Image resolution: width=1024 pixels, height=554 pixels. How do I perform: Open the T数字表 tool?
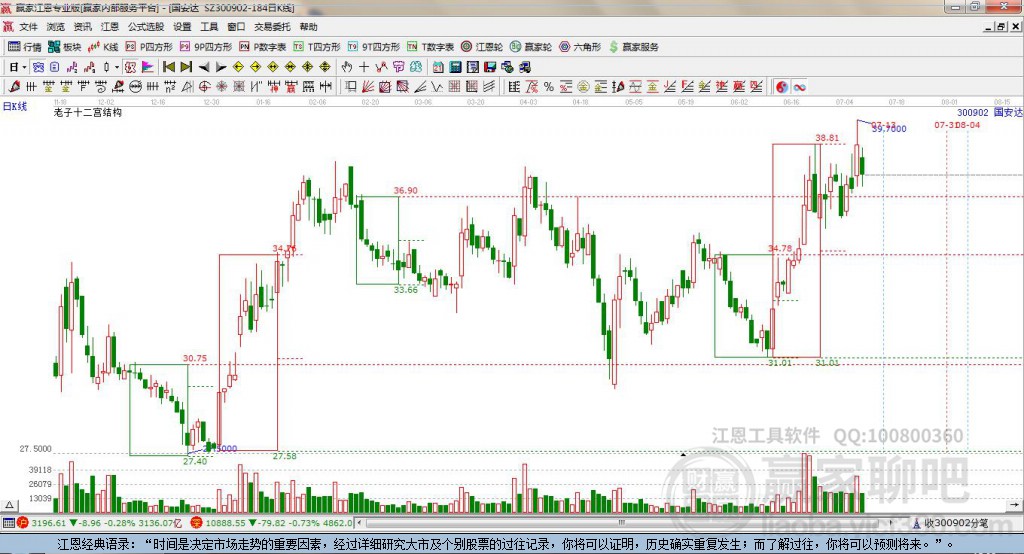click(430, 47)
